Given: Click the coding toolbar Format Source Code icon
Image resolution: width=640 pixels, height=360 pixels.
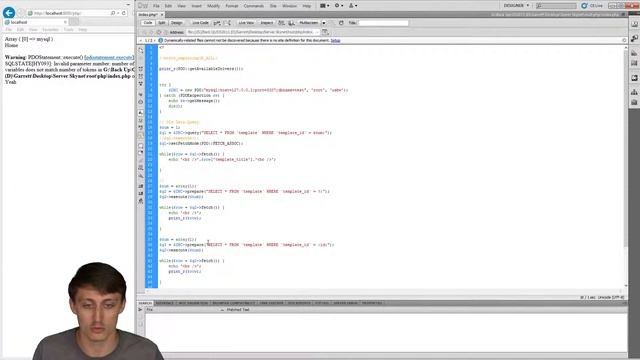Looking at the screenshot, I should (x=141, y=201).
